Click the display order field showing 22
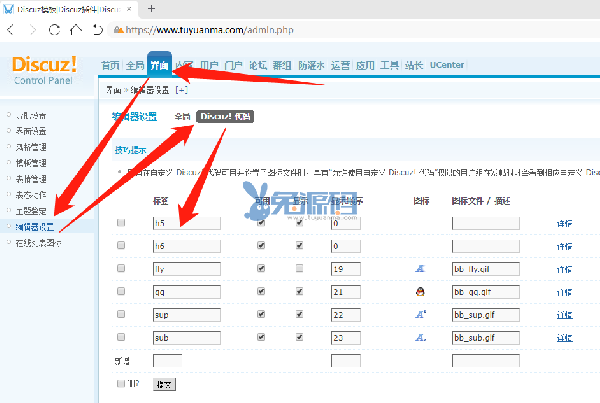The image size is (600, 403). pyautogui.click(x=346, y=315)
